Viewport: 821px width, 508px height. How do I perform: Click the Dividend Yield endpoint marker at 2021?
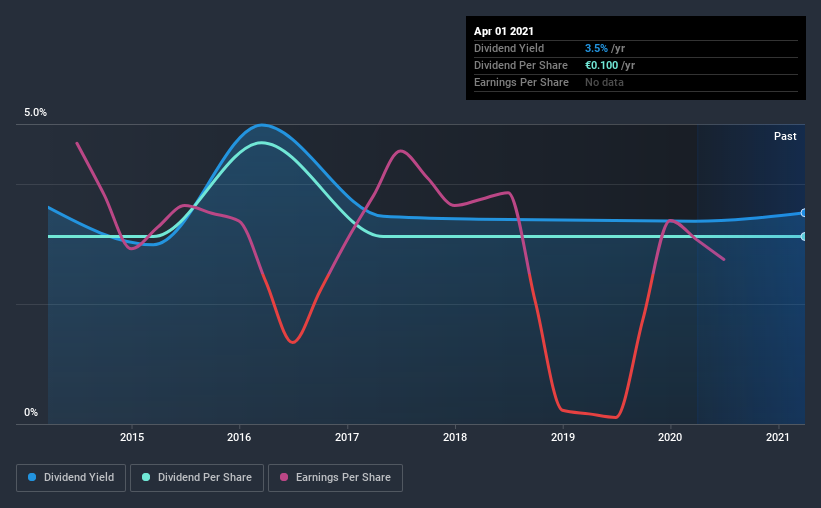[x=804, y=213]
